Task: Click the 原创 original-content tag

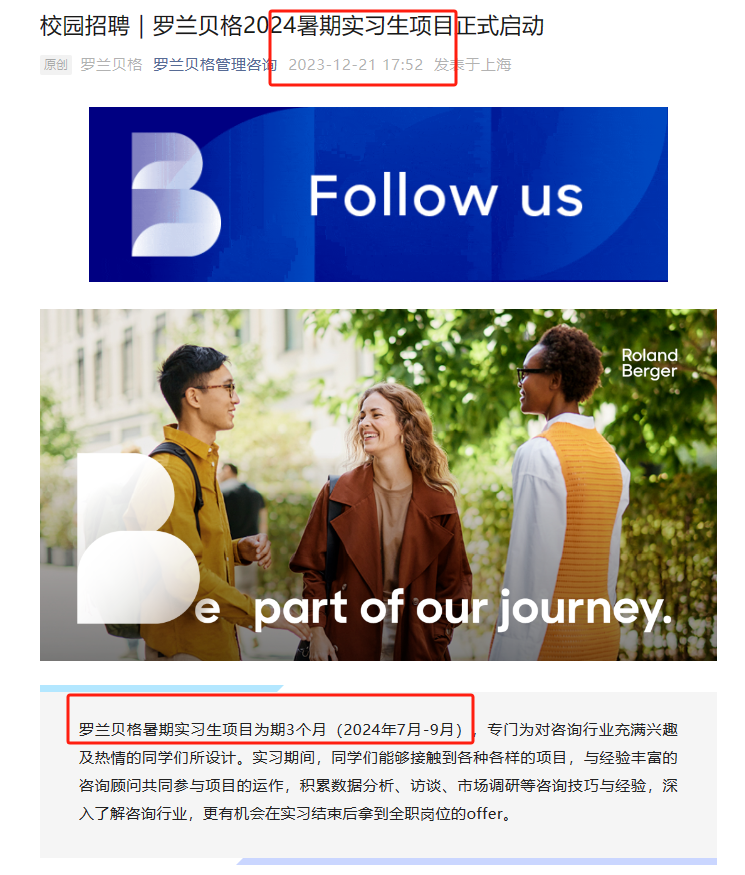Action: [56, 65]
